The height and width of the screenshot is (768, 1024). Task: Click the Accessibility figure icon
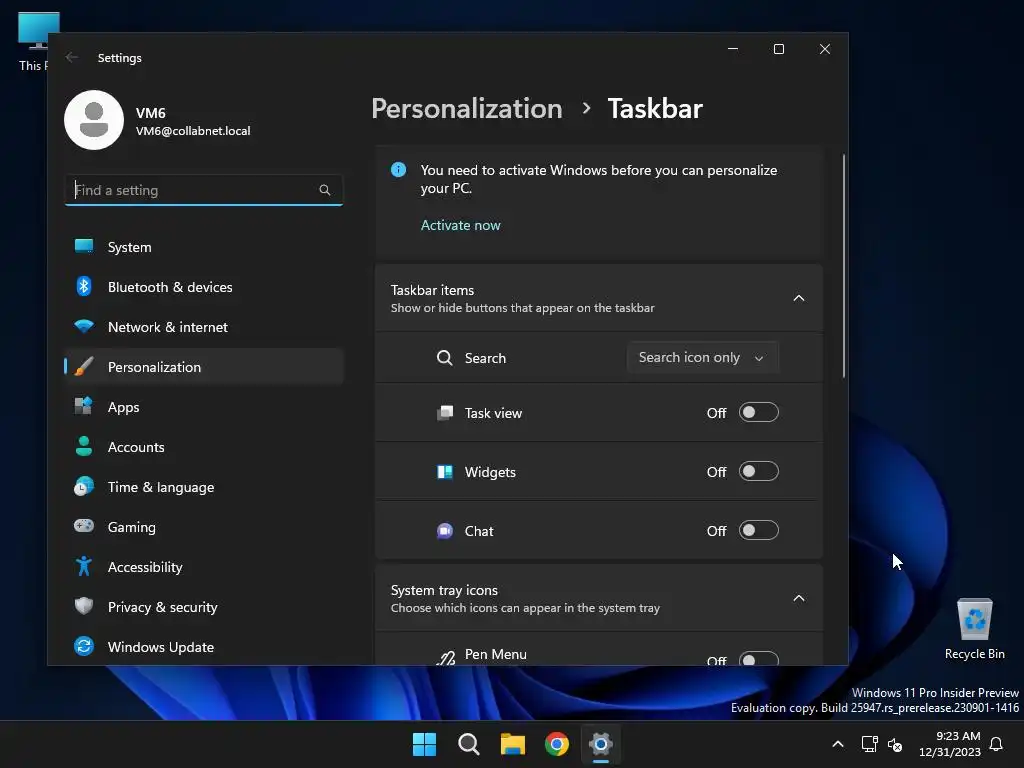pos(84,566)
